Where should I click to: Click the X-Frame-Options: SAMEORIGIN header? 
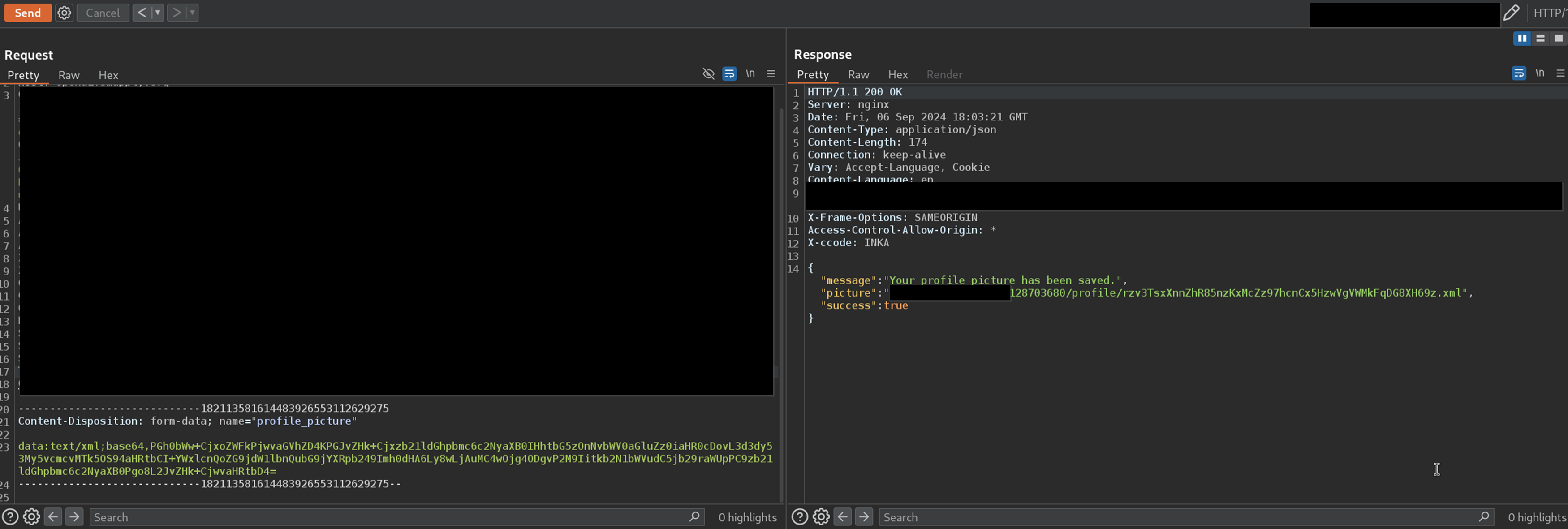892,217
